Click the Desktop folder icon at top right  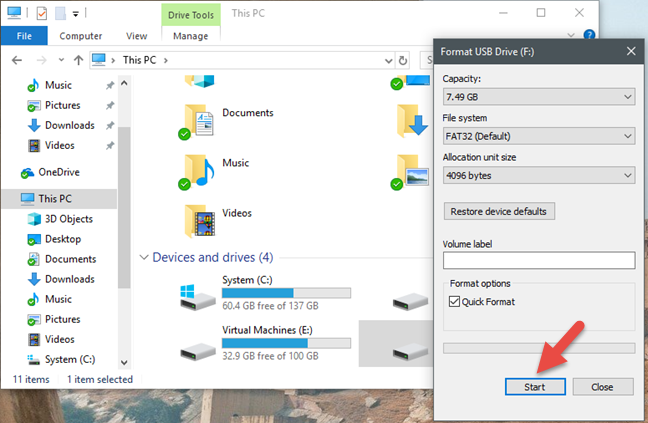click(x=412, y=82)
